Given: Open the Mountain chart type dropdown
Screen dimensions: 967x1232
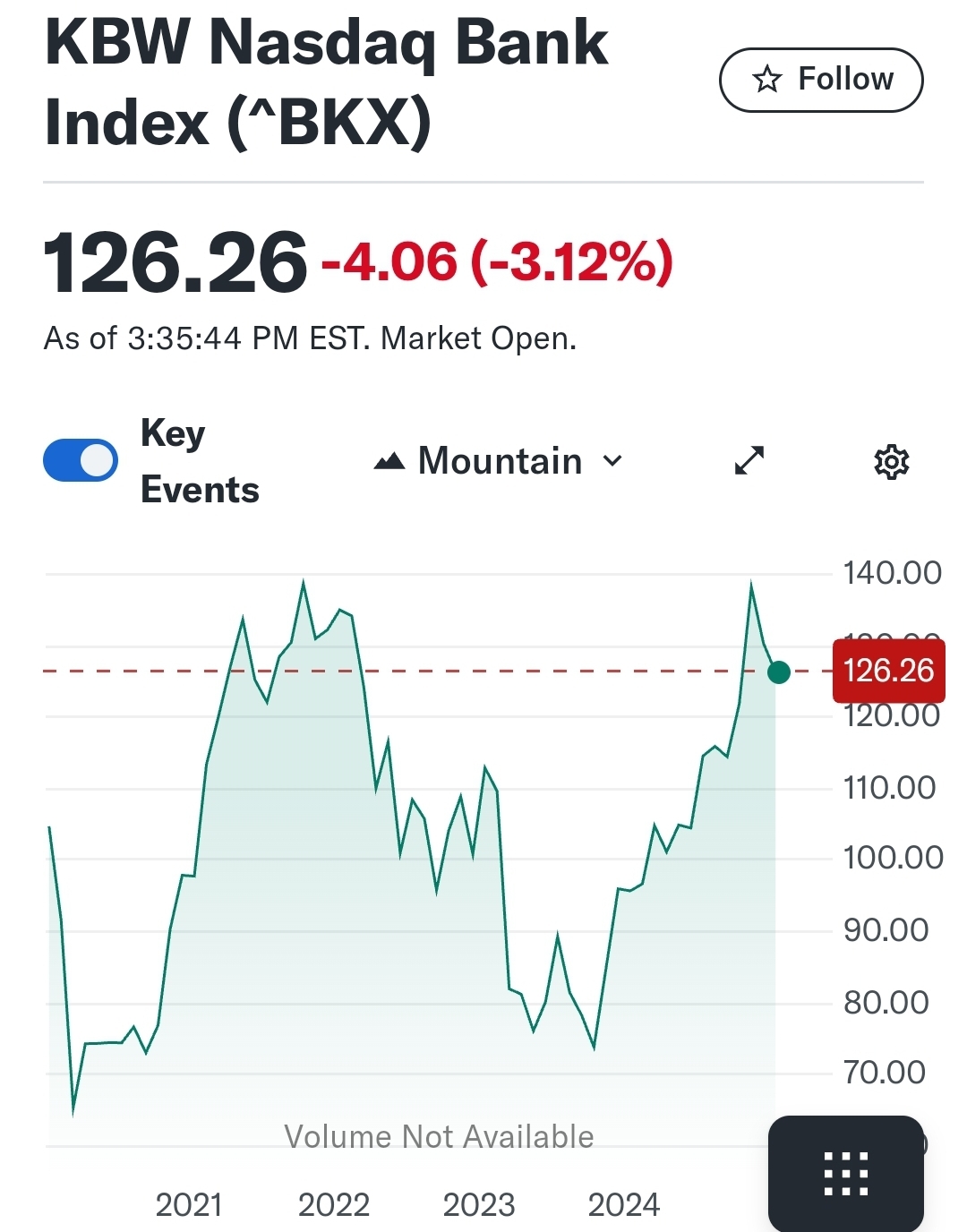Looking at the screenshot, I should tap(498, 461).
